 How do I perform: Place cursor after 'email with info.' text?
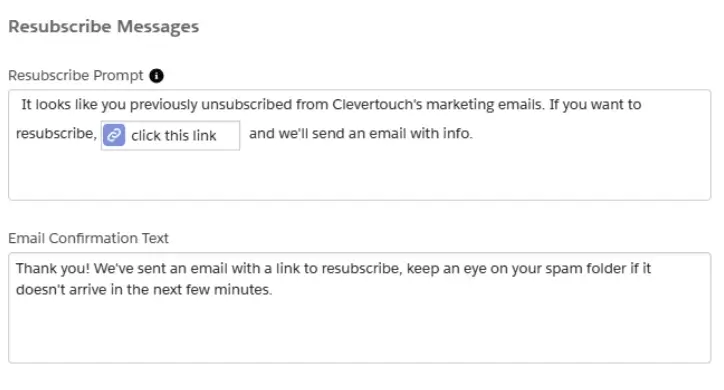(474, 133)
